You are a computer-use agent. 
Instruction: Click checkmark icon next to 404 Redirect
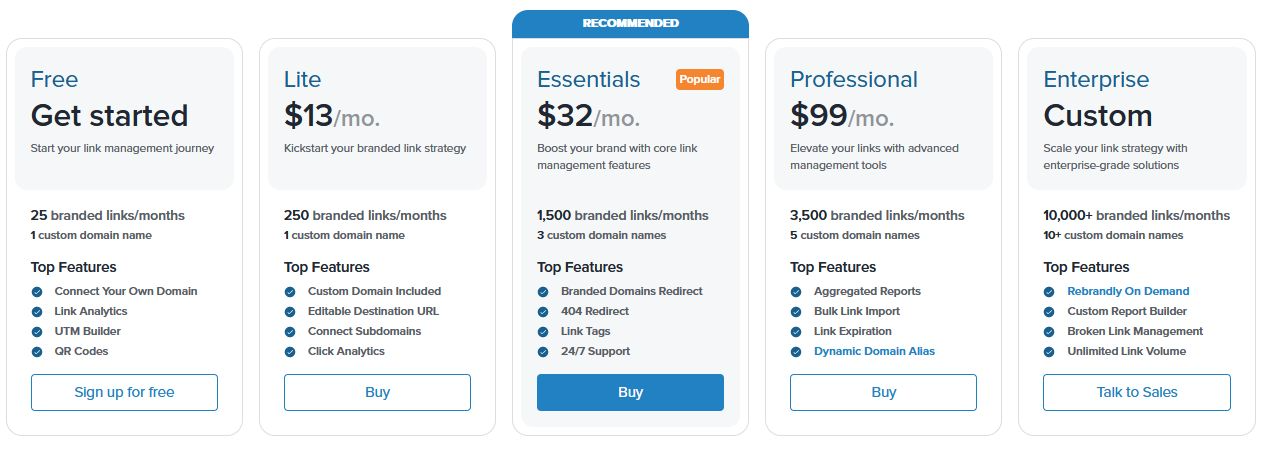pos(543,312)
